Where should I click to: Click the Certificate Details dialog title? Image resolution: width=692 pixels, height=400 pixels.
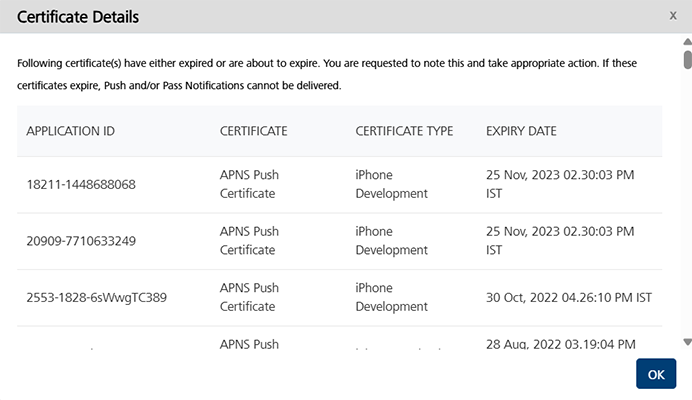pyautogui.click(x=78, y=17)
